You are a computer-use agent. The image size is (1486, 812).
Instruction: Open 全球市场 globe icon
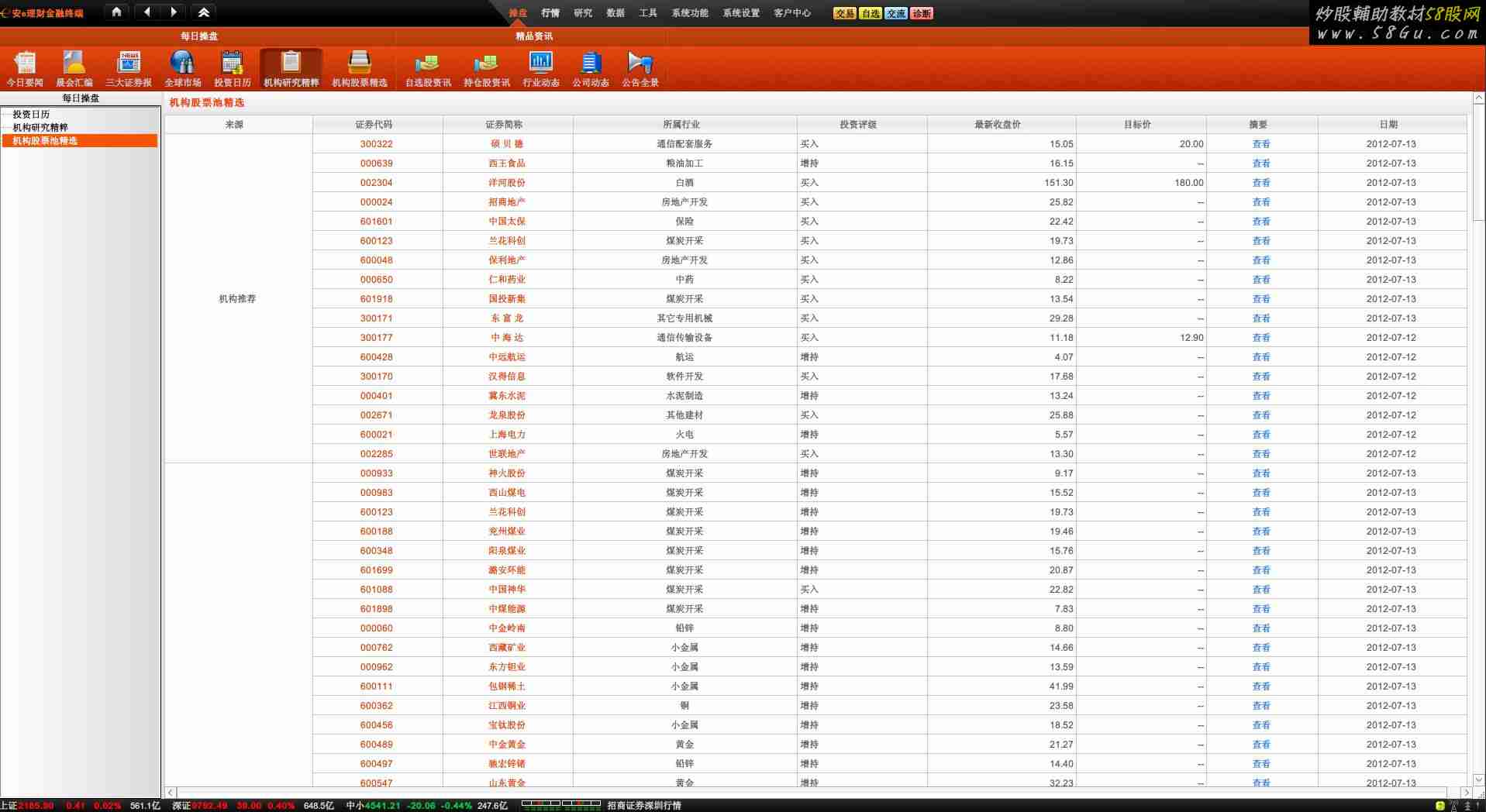coord(183,68)
